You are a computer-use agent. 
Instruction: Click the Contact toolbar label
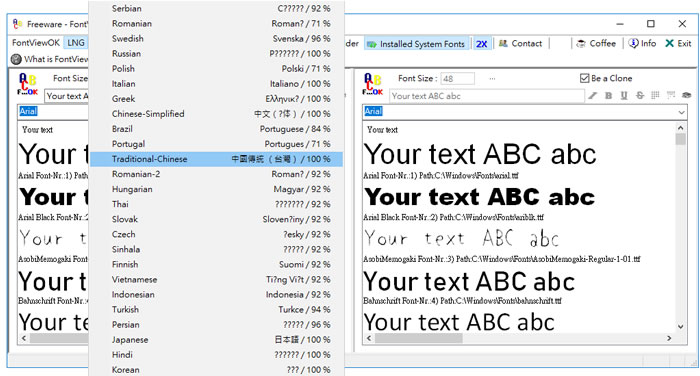(526, 43)
